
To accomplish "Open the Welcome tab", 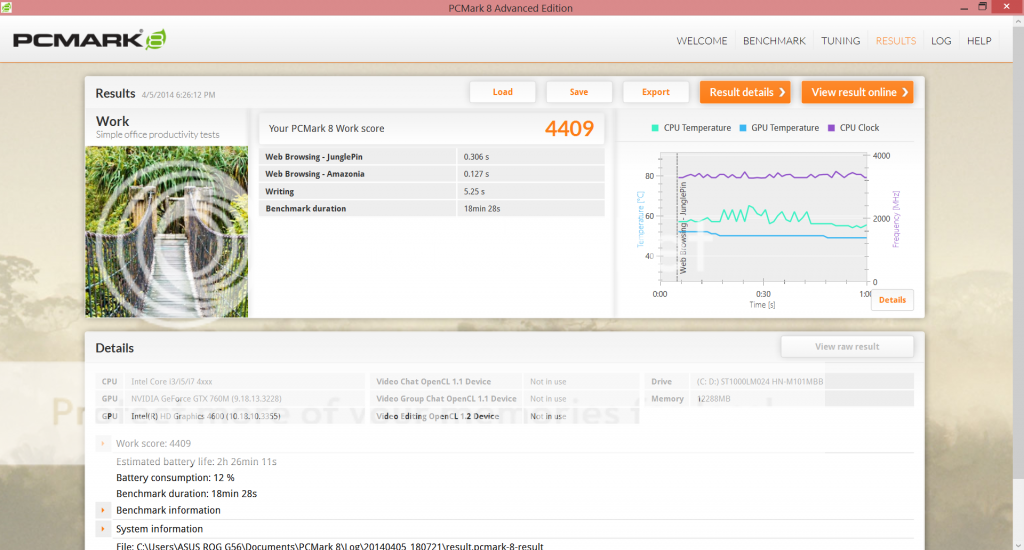I will (x=702, y=41).
